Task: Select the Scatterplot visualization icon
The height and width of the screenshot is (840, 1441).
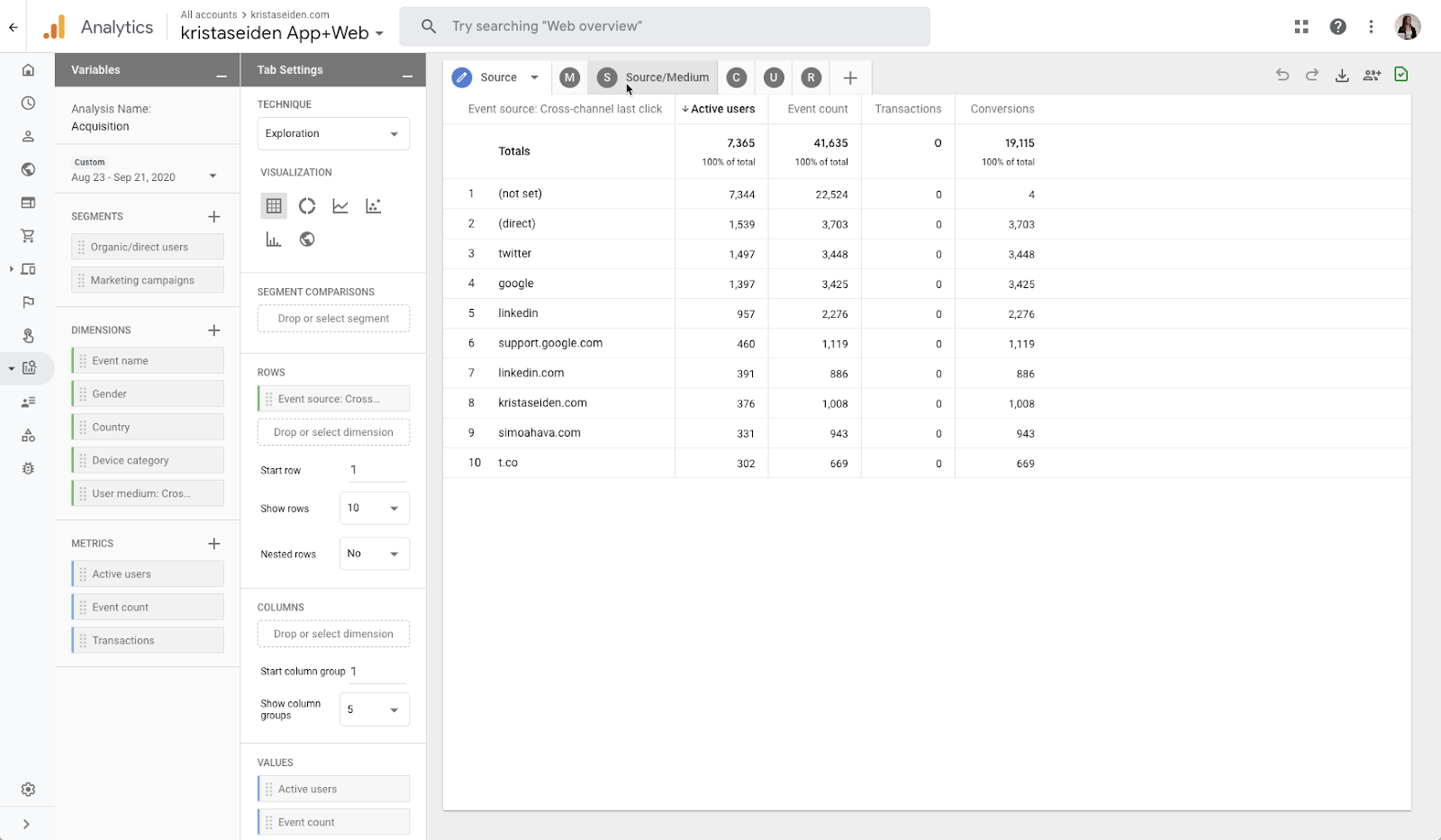Action: (374, 206)
